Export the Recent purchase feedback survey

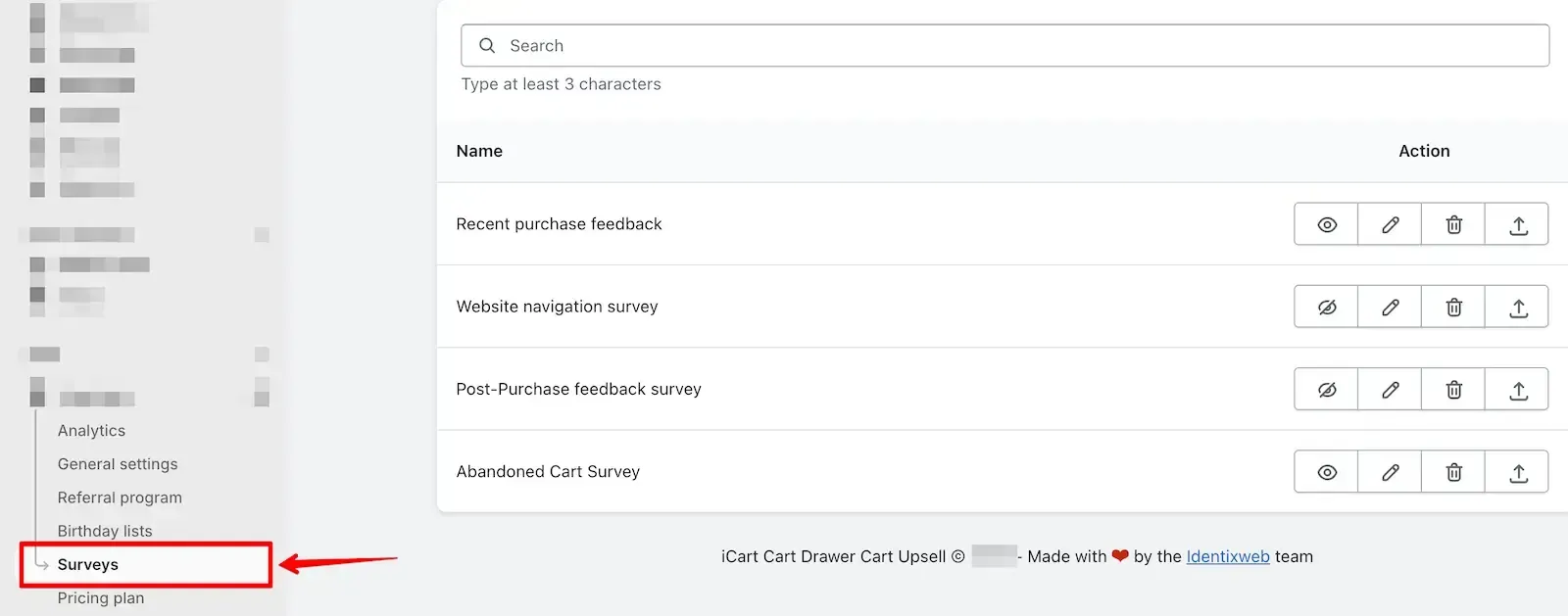1517,224
